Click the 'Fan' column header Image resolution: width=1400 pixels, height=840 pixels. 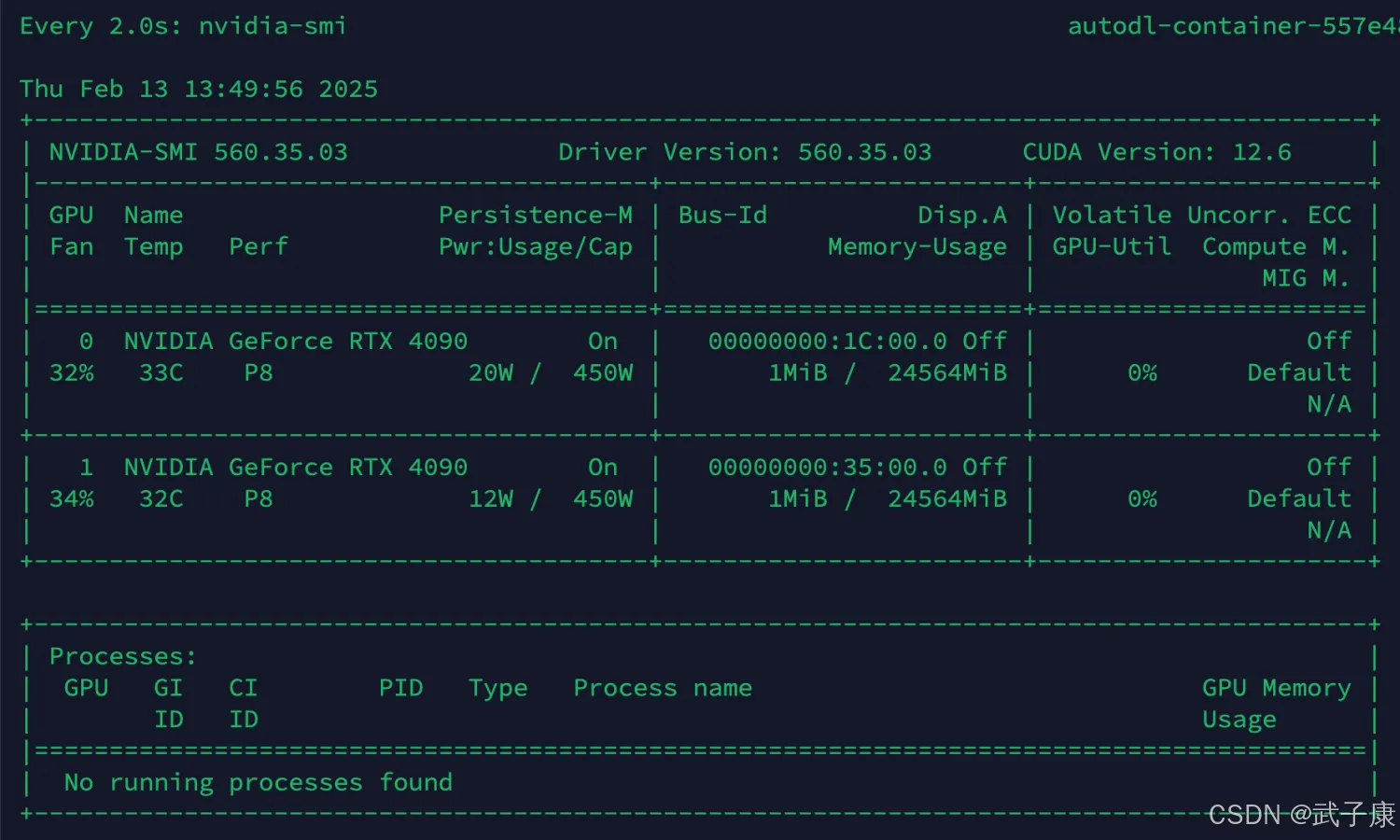pos(71,247)
